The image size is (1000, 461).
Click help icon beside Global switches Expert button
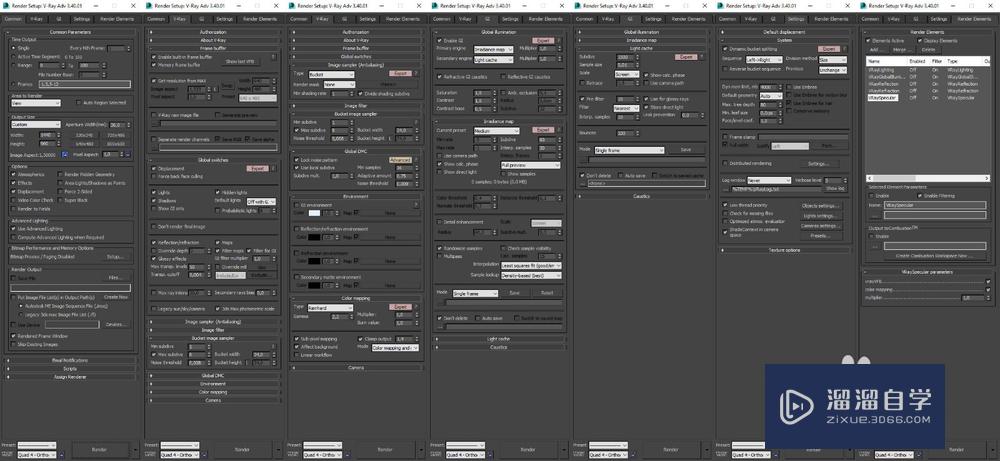point(274,168)
